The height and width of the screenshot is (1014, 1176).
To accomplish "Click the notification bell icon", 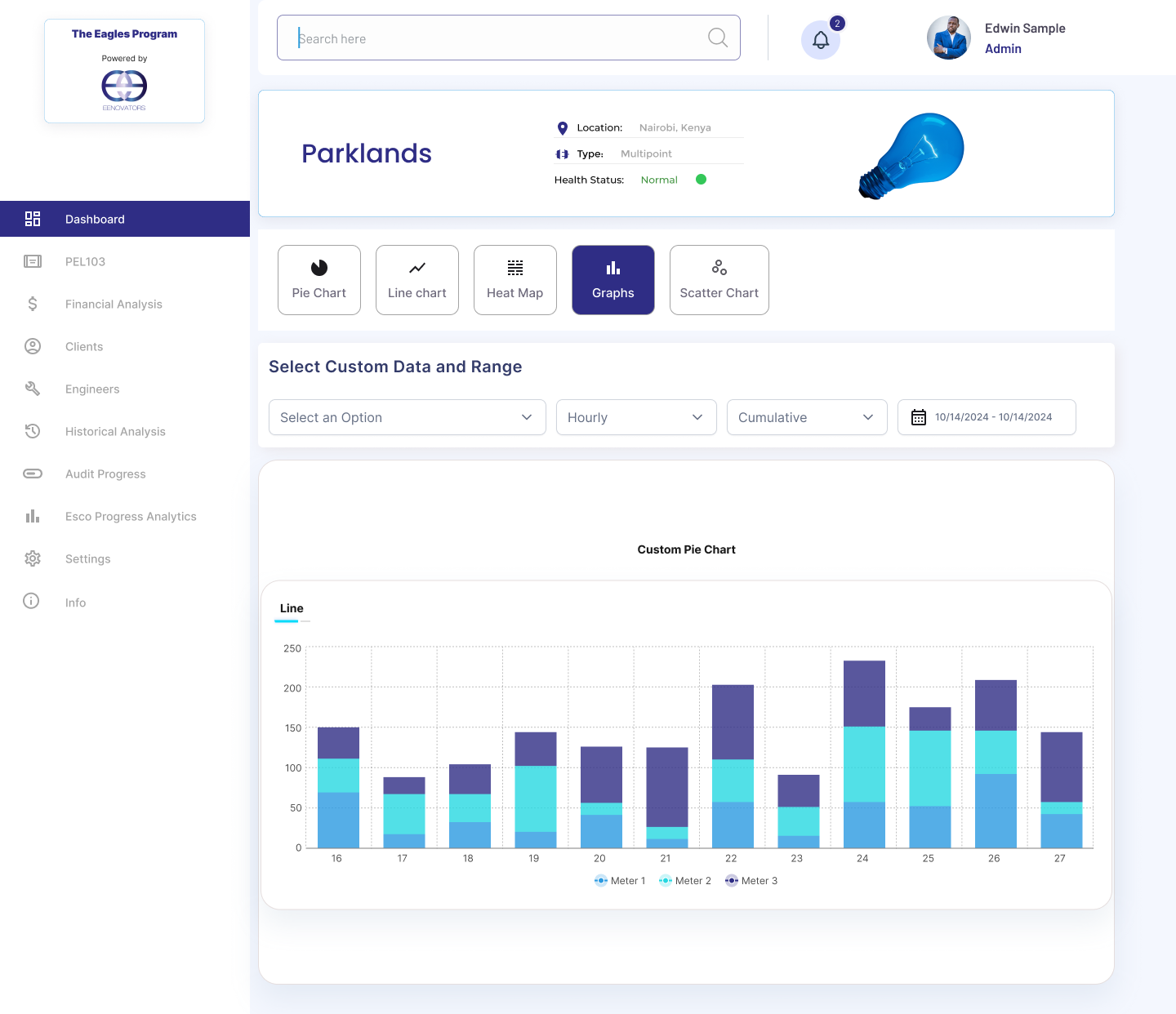I will point(821,40).
